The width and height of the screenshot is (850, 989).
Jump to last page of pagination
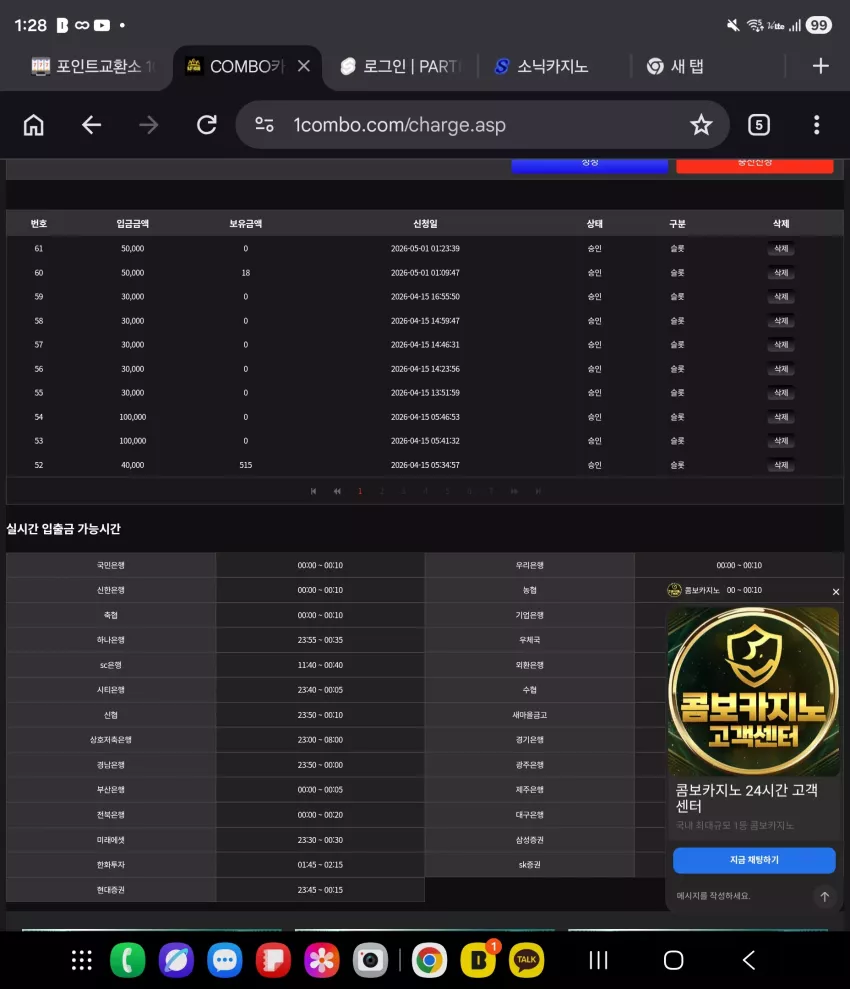coord(538,491)
